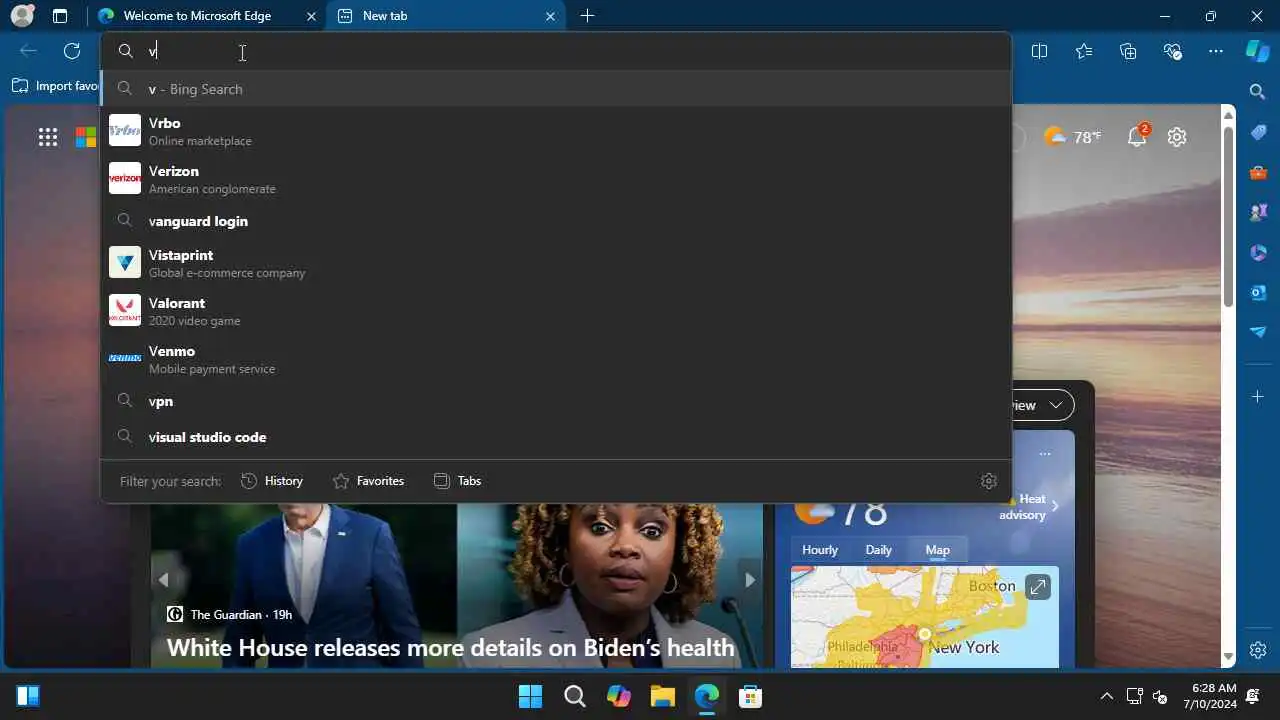
Task: Open the Favorites star menu
Action: click(1084, 51)
